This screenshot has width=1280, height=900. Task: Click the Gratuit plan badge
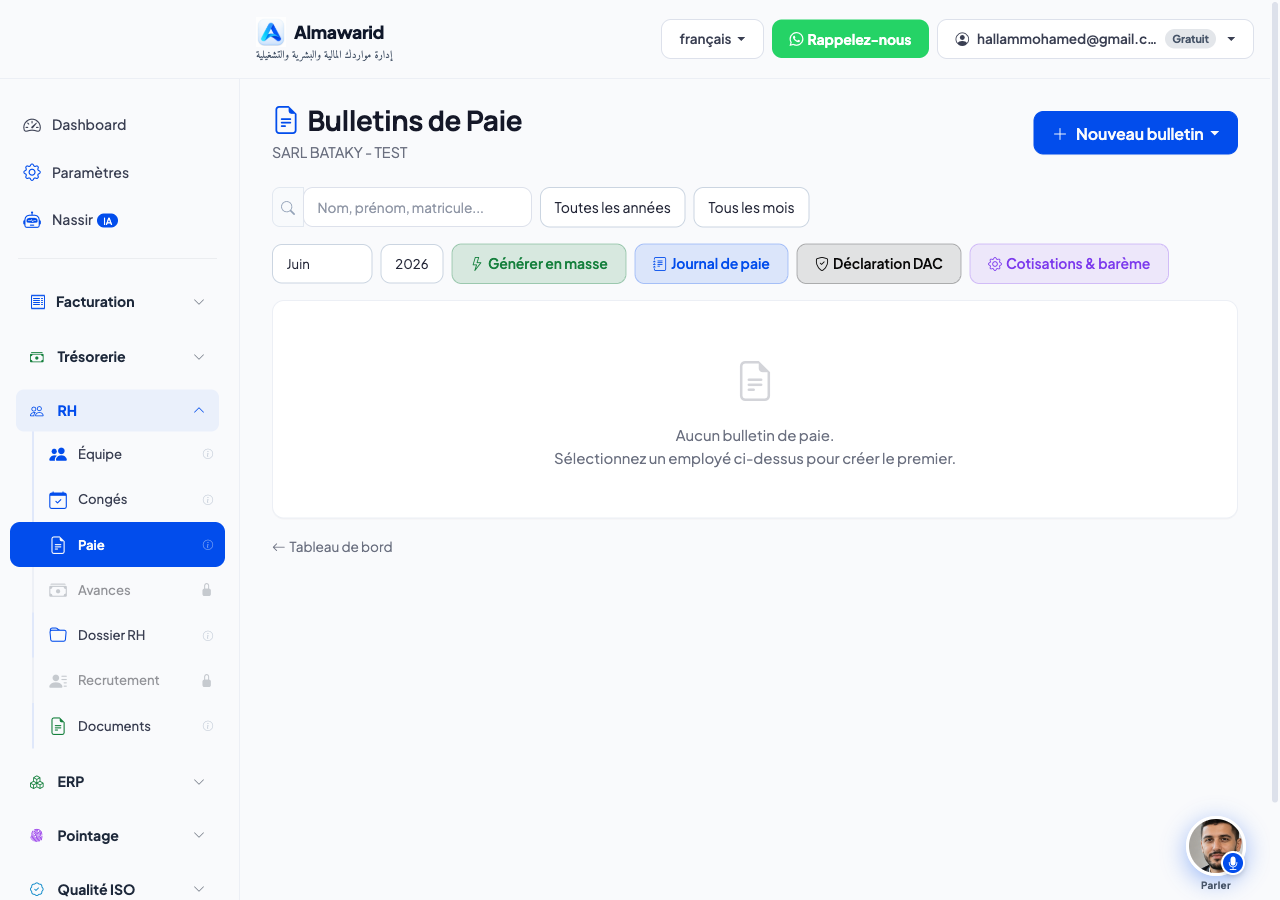pyautogui.click(x=1190, y=39)
